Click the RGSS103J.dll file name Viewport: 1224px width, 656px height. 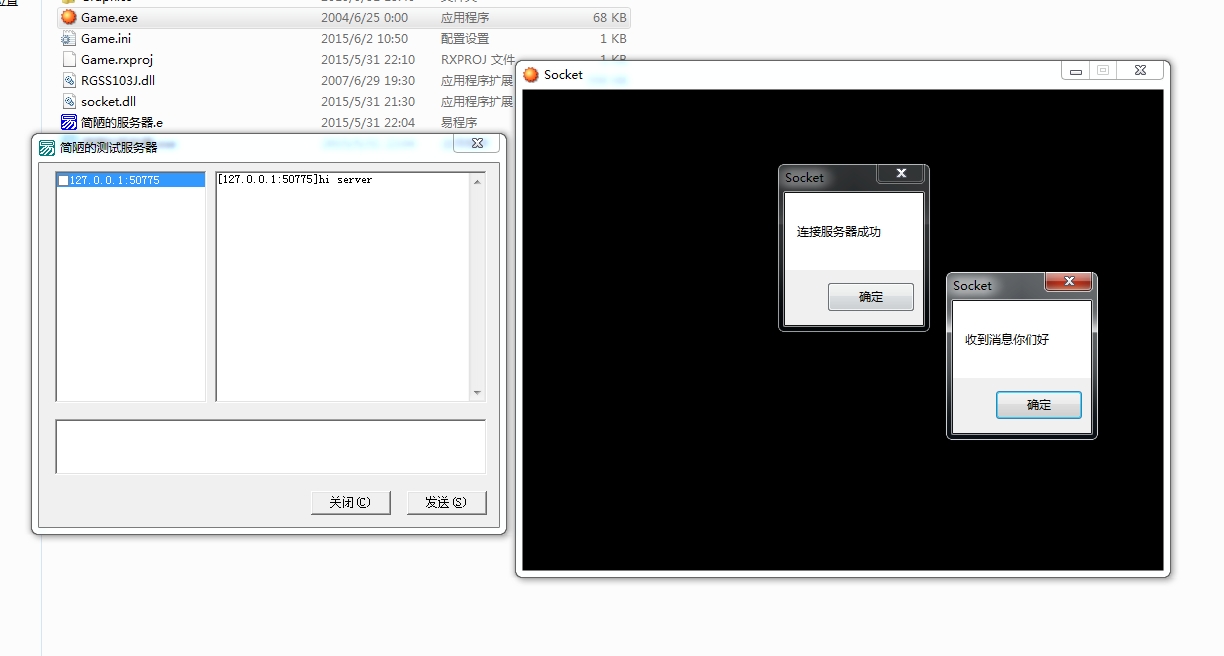click(x=118, y=81)
